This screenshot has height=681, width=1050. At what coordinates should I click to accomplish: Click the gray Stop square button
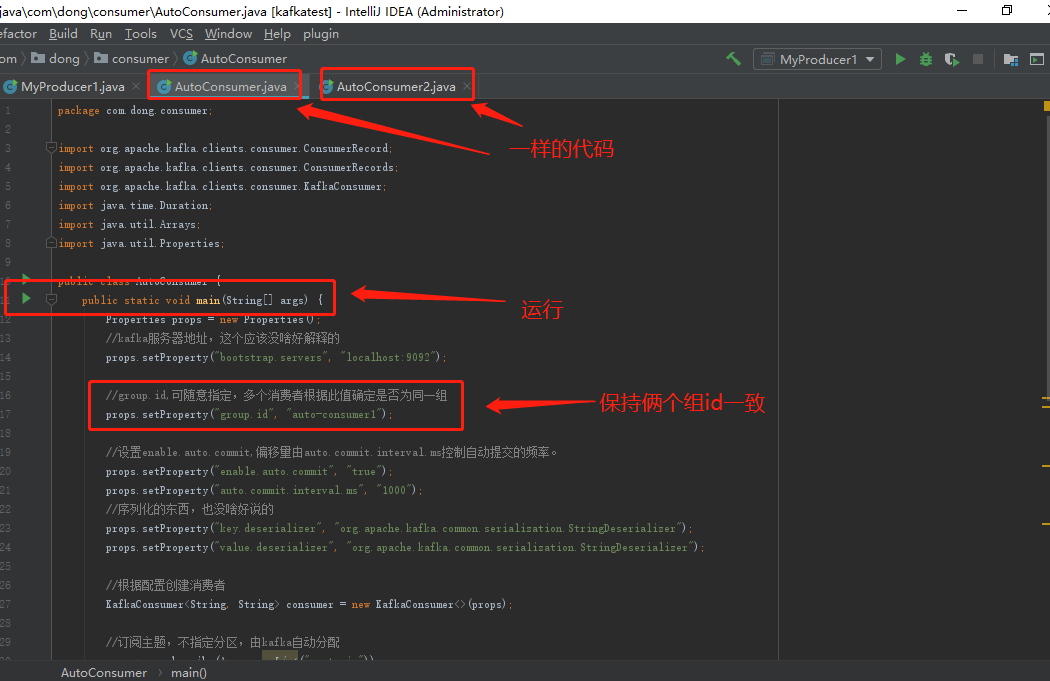click(978, 60)
